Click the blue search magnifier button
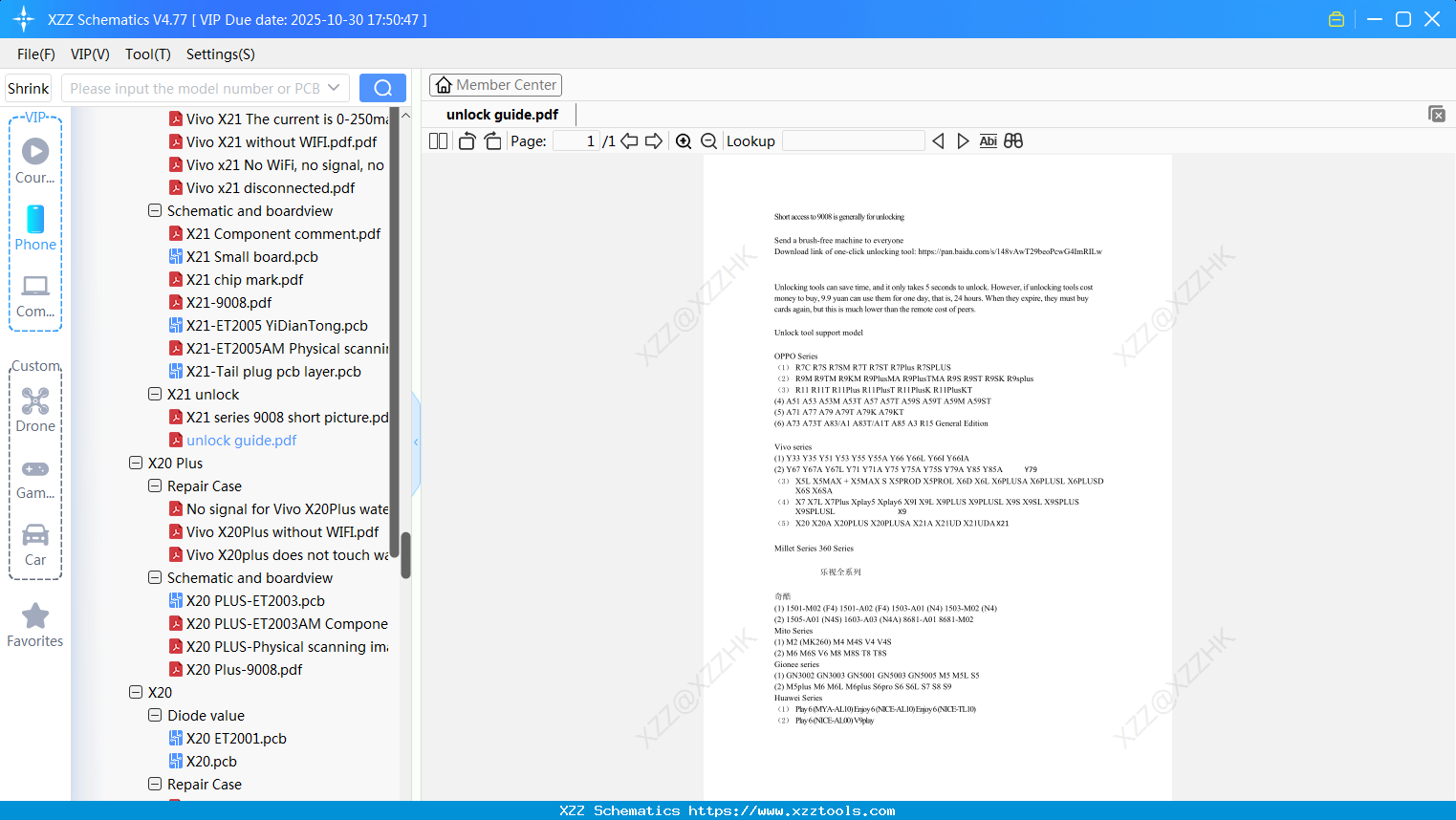Image resolution: width=1456 pixels, height=820 pixels. (x=382, y=88)
